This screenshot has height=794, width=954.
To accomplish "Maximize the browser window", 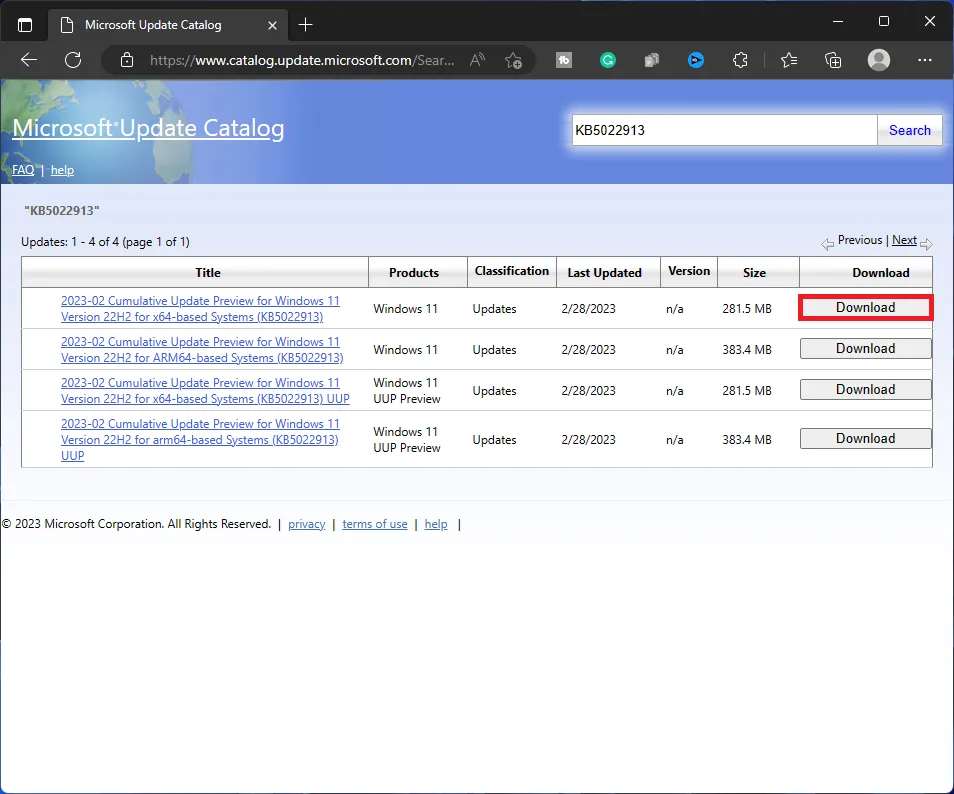I will click(884, 21).
